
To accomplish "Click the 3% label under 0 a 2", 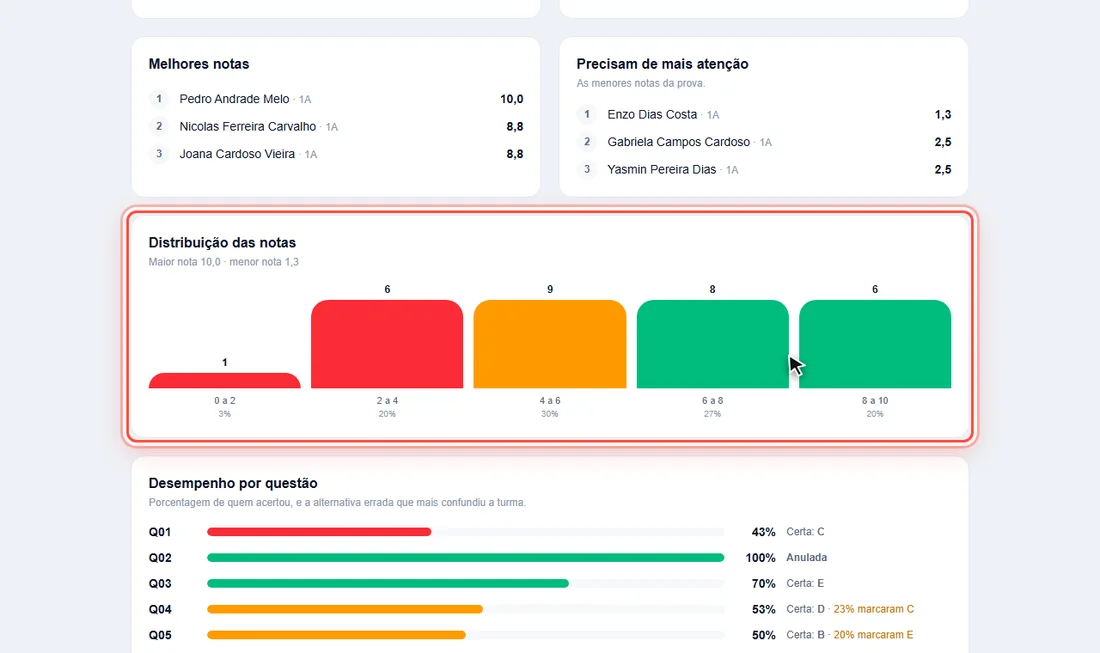I will pos(224,414).
